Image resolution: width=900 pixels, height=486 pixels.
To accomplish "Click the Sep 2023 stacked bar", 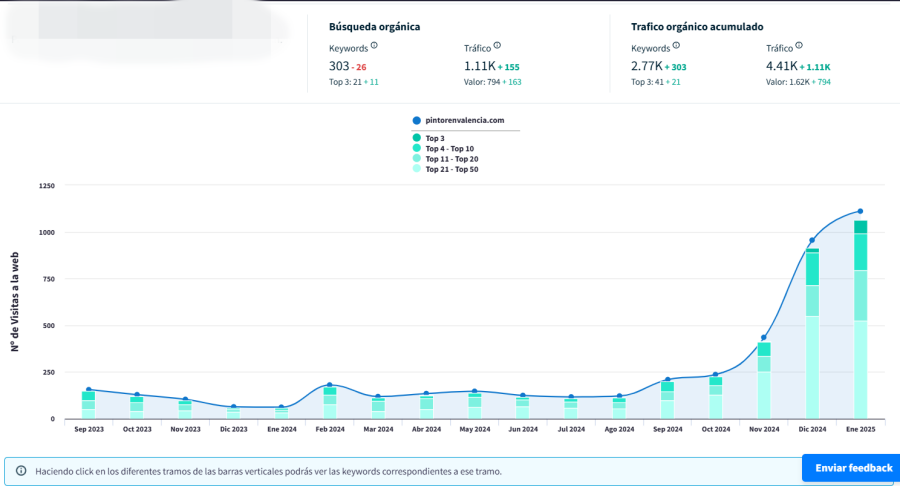I will [89, 404].
